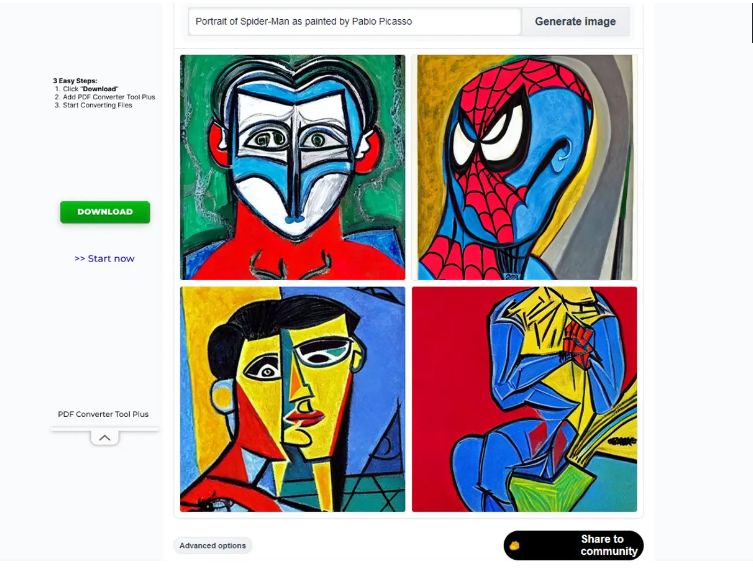753x568 pixels.
Task: Click the Share to community button
Action: (x=573, y=545)
